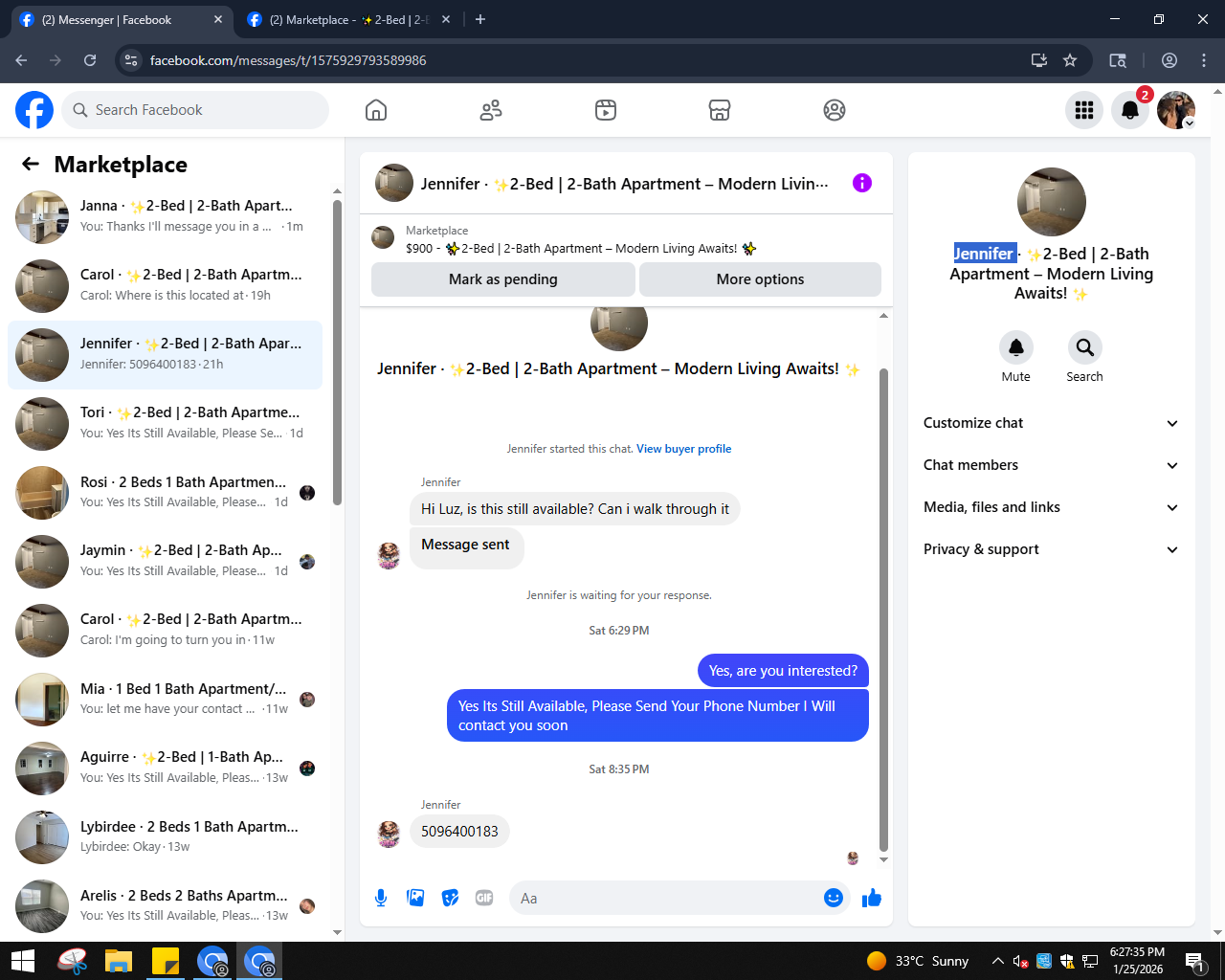Open conversation information icon
1225x980 pixels.
point(862,183)
